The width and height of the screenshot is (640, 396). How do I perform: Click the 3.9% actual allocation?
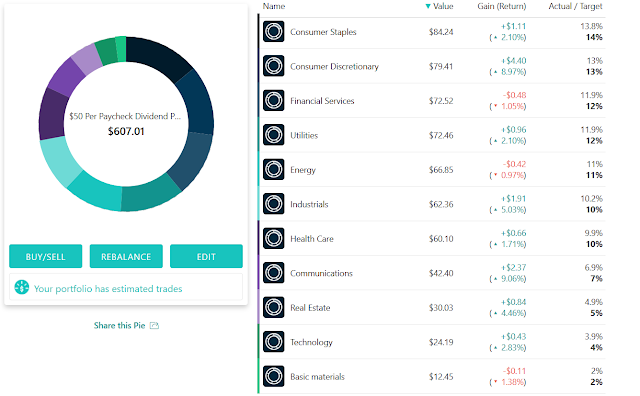point(593,337)
